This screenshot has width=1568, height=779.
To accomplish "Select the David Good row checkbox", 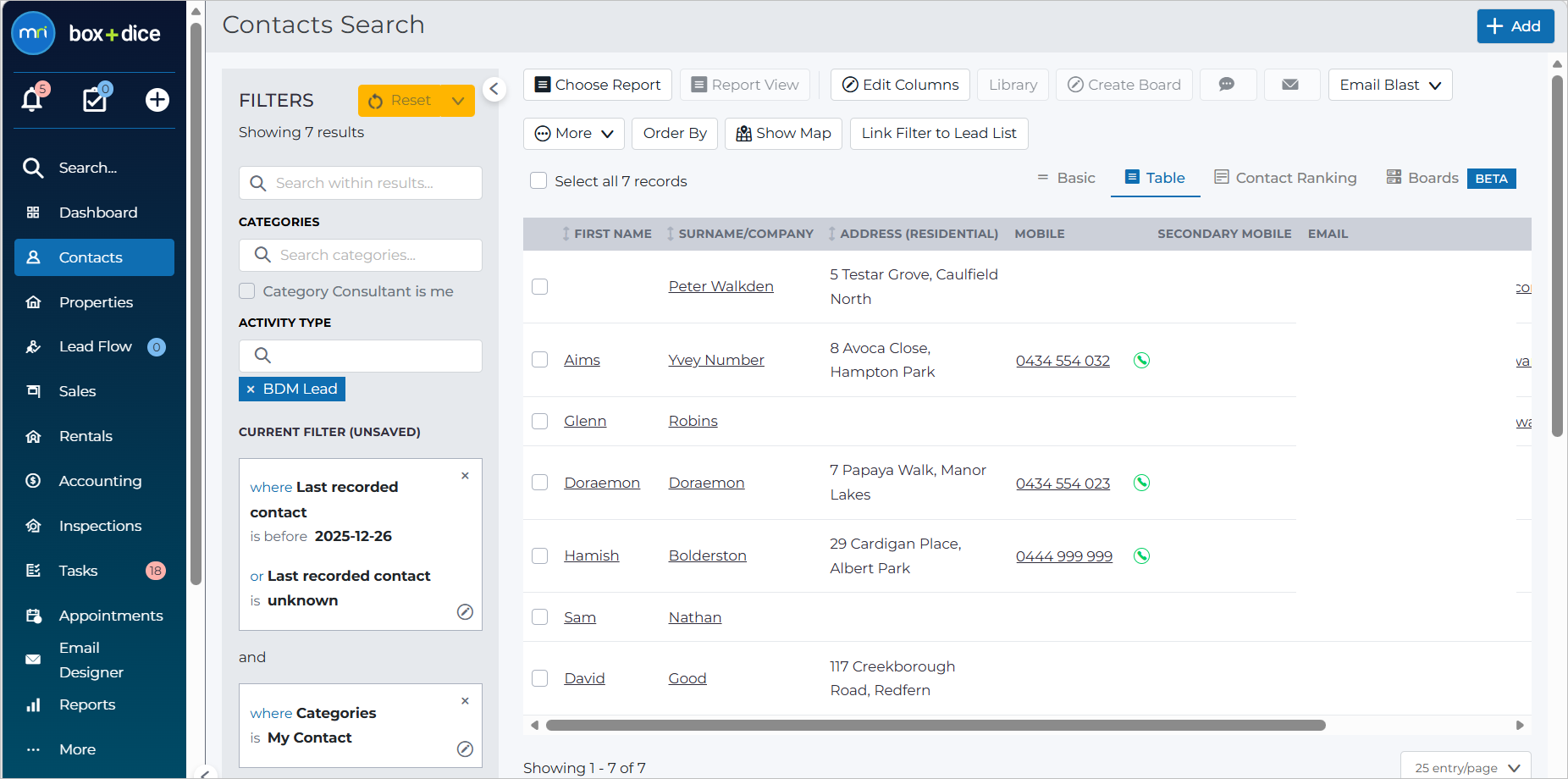I will 540,678.
